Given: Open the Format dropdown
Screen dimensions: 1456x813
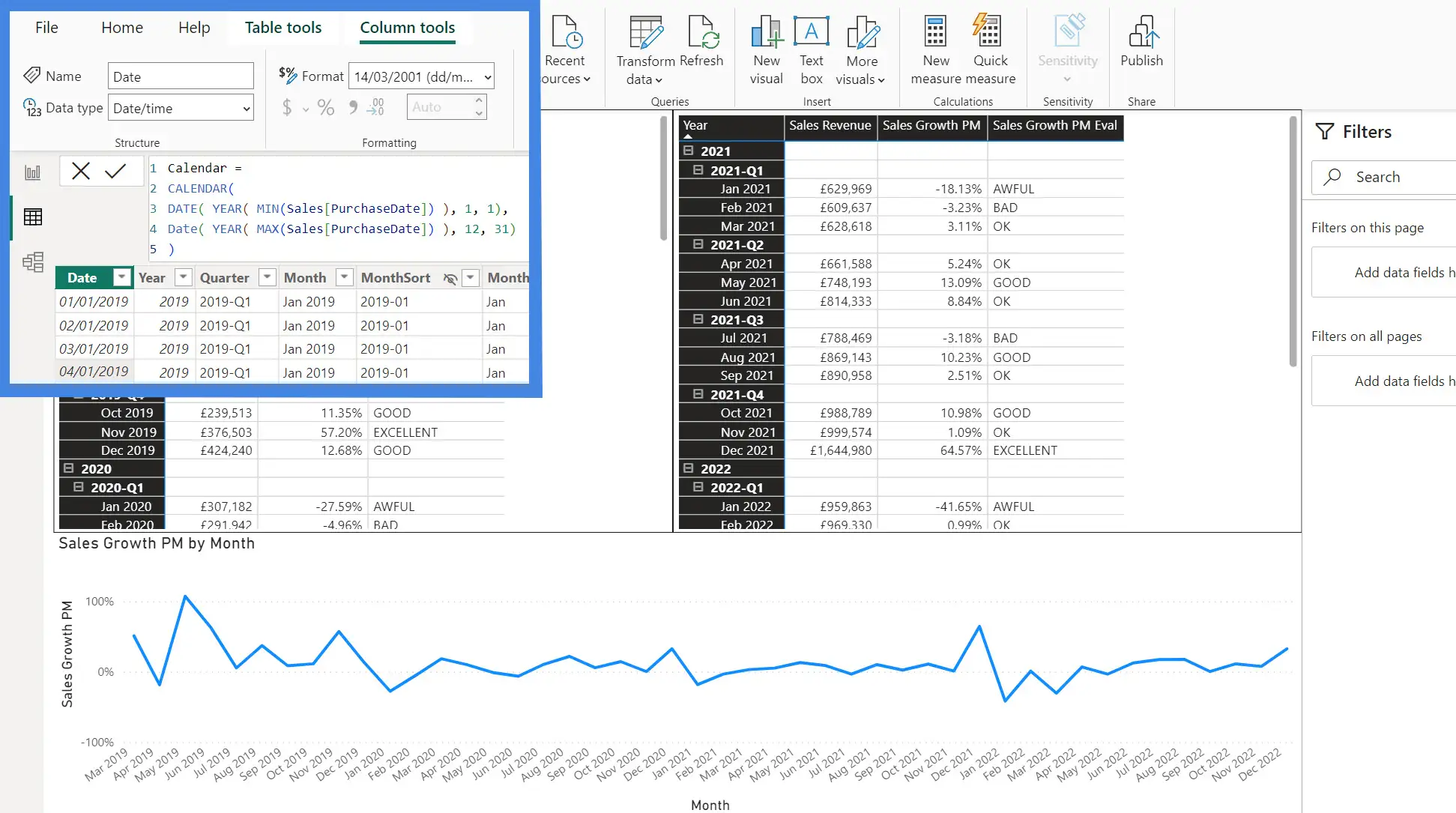Looking at the screenshot, I should pyautogui.click(x=421, y=76).
